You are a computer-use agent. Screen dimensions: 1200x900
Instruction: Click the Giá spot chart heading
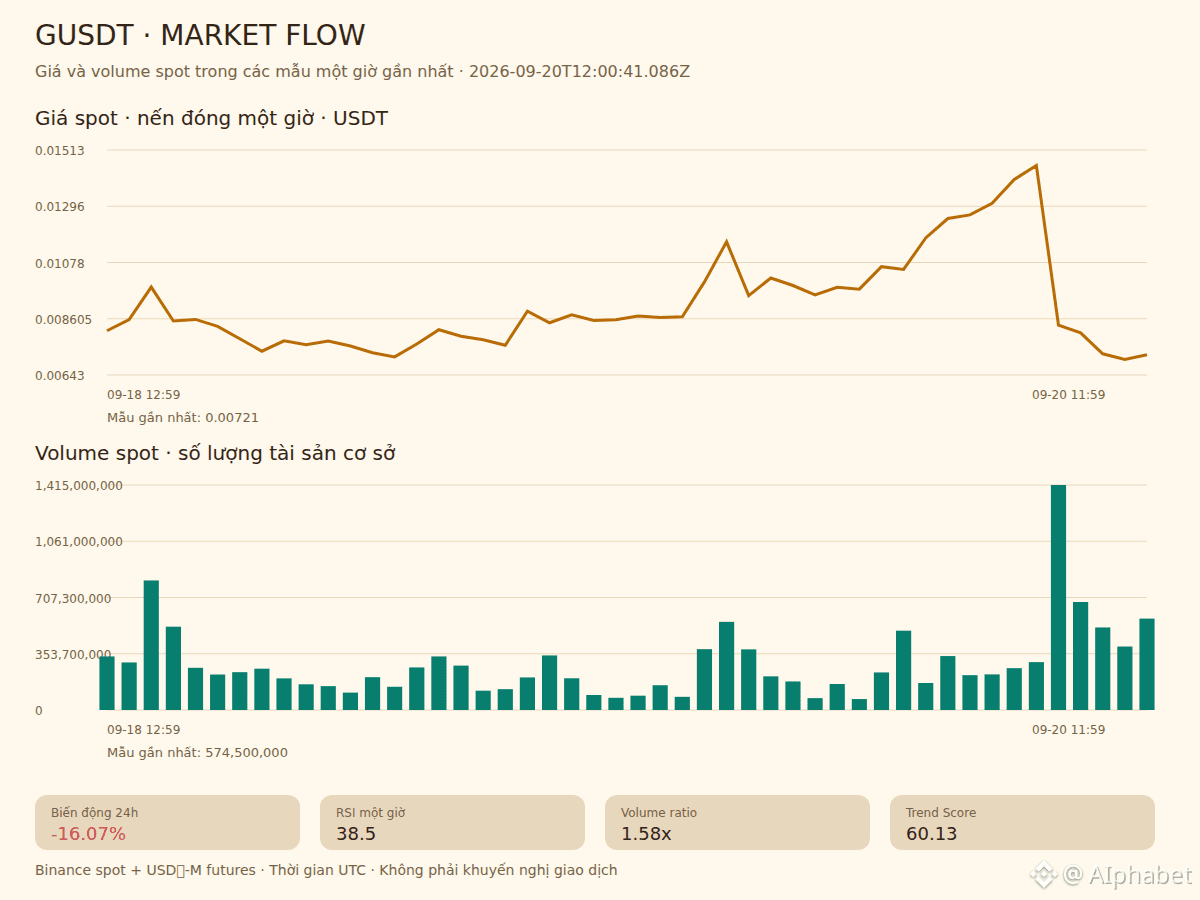[211, 119]
